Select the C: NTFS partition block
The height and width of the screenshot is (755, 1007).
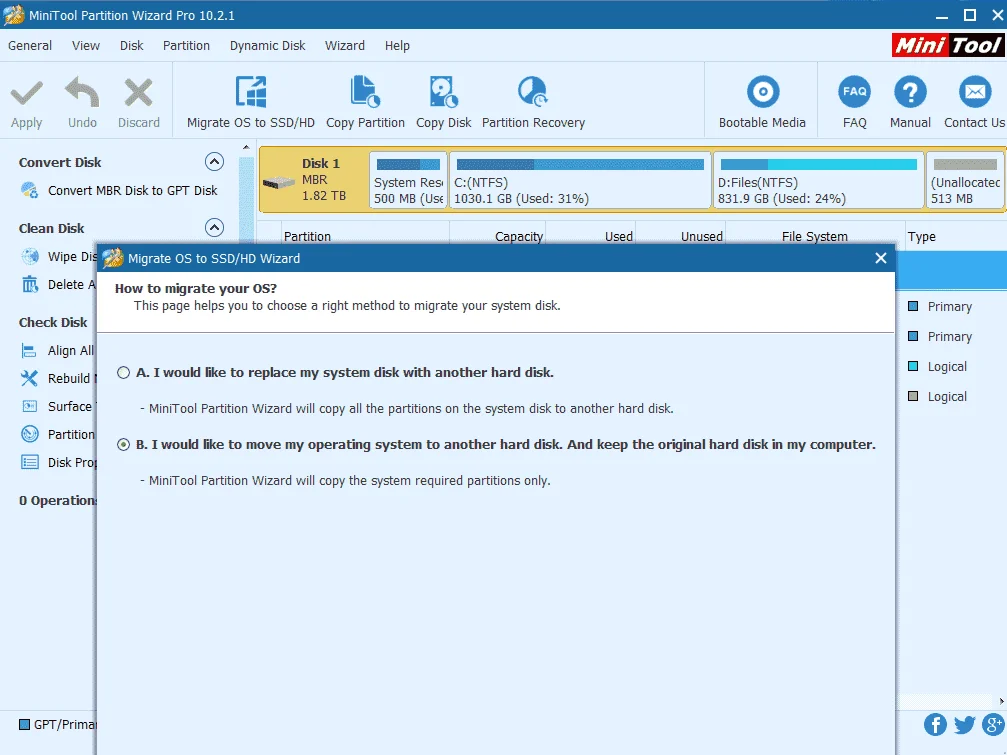[581, 180]
